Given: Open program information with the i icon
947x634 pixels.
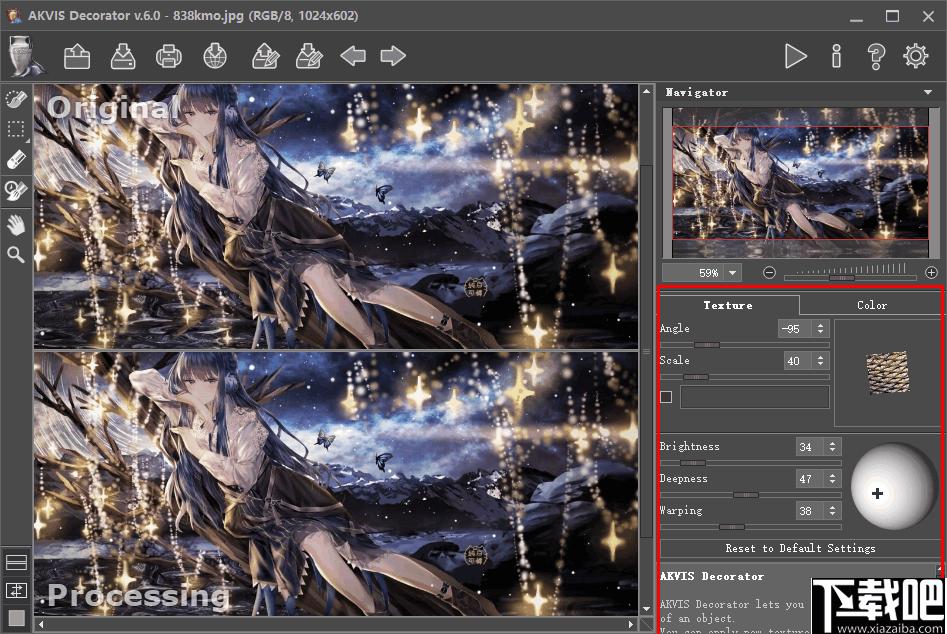Looking at the screenshot, I should (x=836, y=56).
